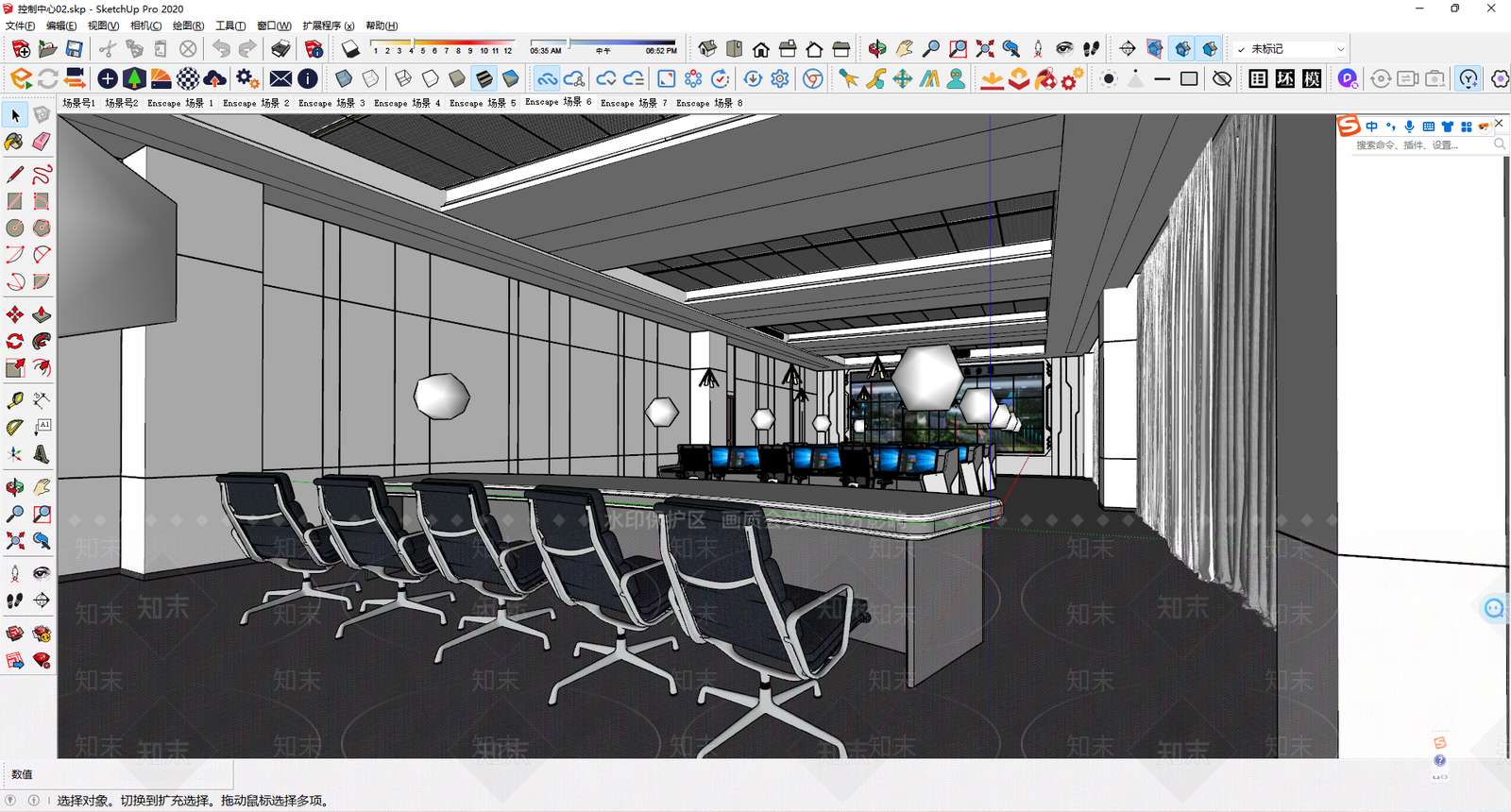Toggle the Monochrome face style
1511x812 pixels.
[510, 78]
